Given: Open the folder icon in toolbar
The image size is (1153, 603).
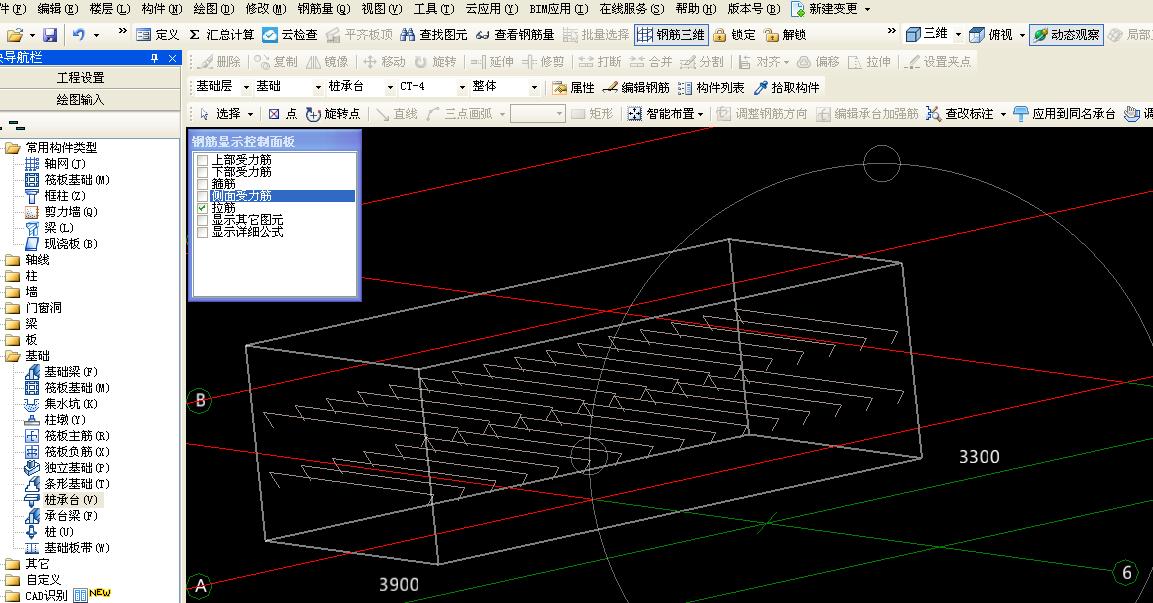Looking at the screenshot, I should [x=15, y=35].
